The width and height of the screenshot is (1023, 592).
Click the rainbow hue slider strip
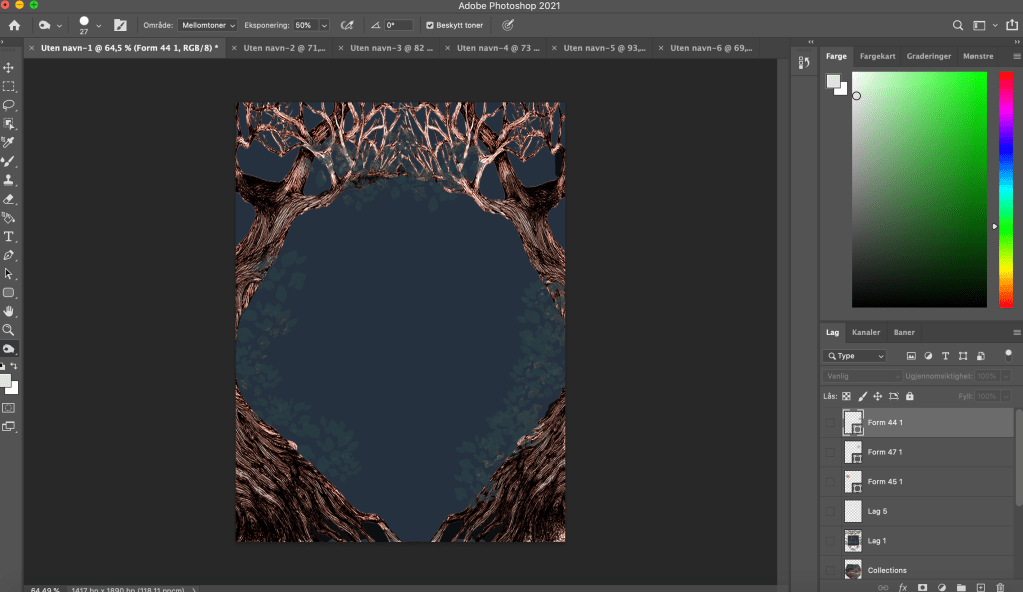click(1006, 189)
